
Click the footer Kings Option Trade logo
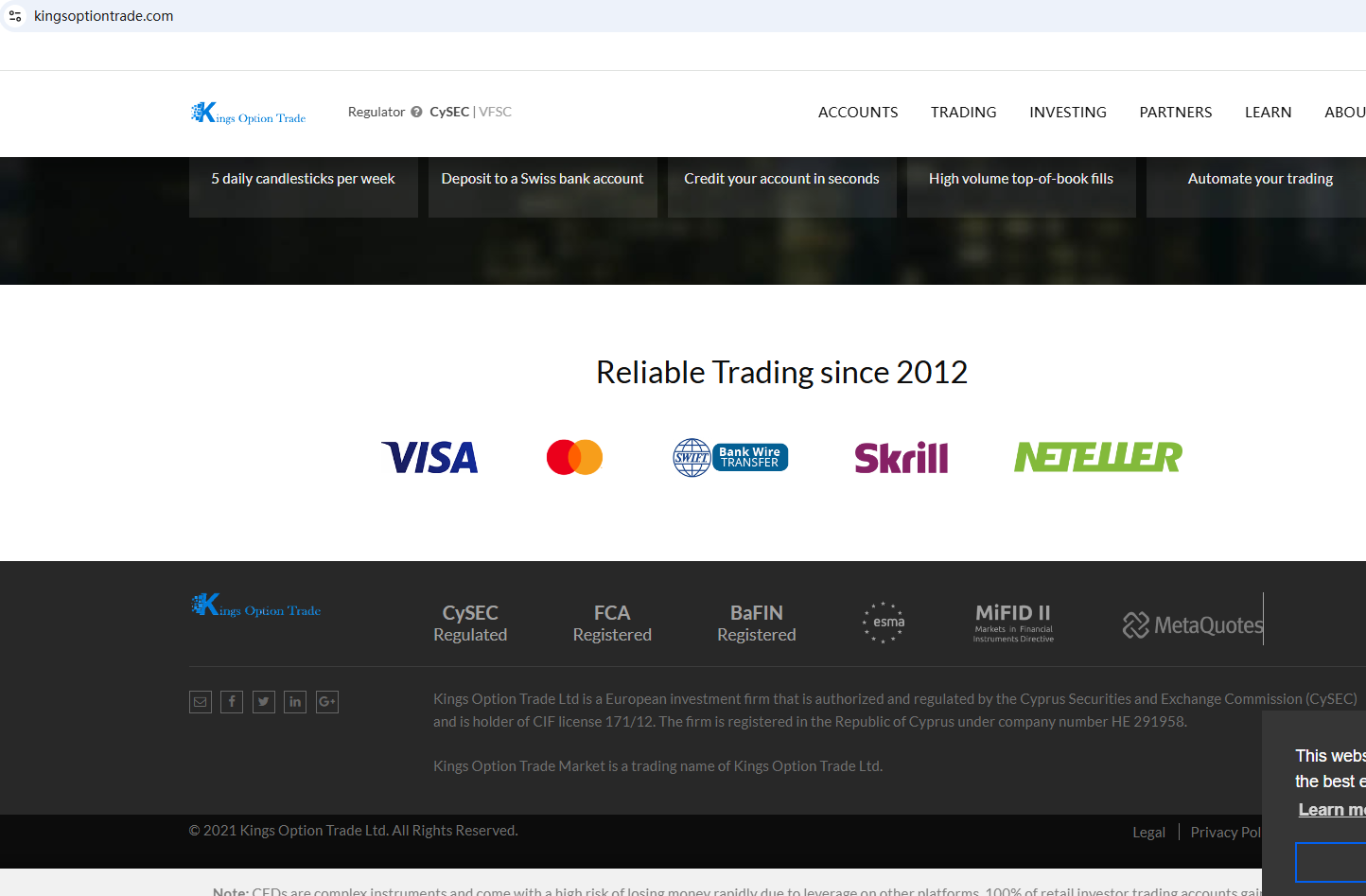[255, 606]
